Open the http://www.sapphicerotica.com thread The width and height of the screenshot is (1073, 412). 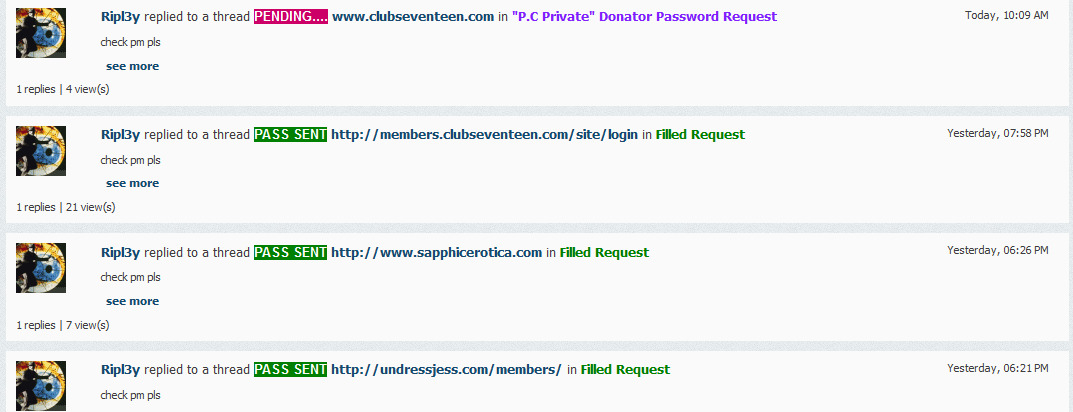[x=437, y=253]
